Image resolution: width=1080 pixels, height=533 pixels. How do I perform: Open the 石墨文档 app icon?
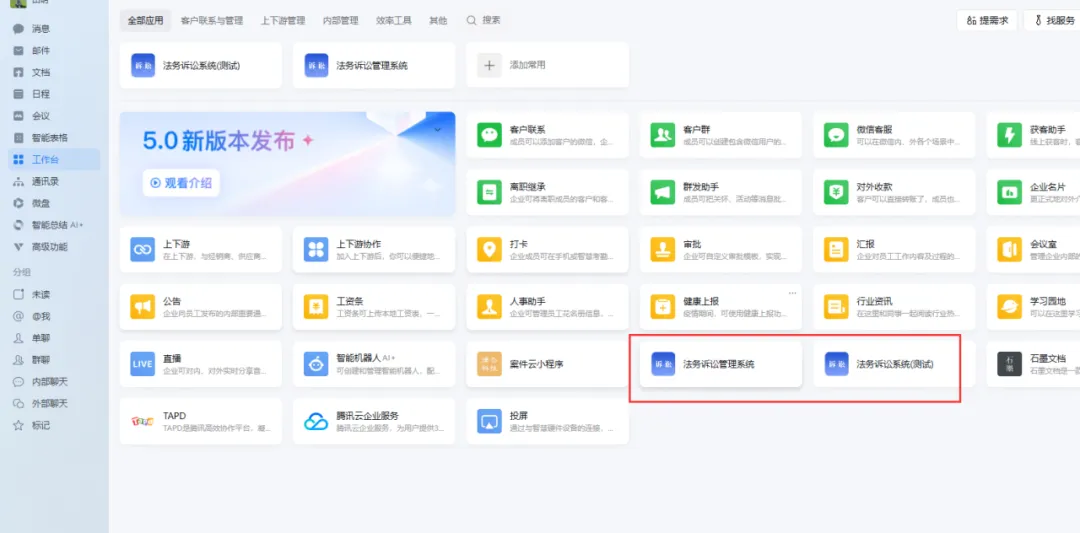1010,364
